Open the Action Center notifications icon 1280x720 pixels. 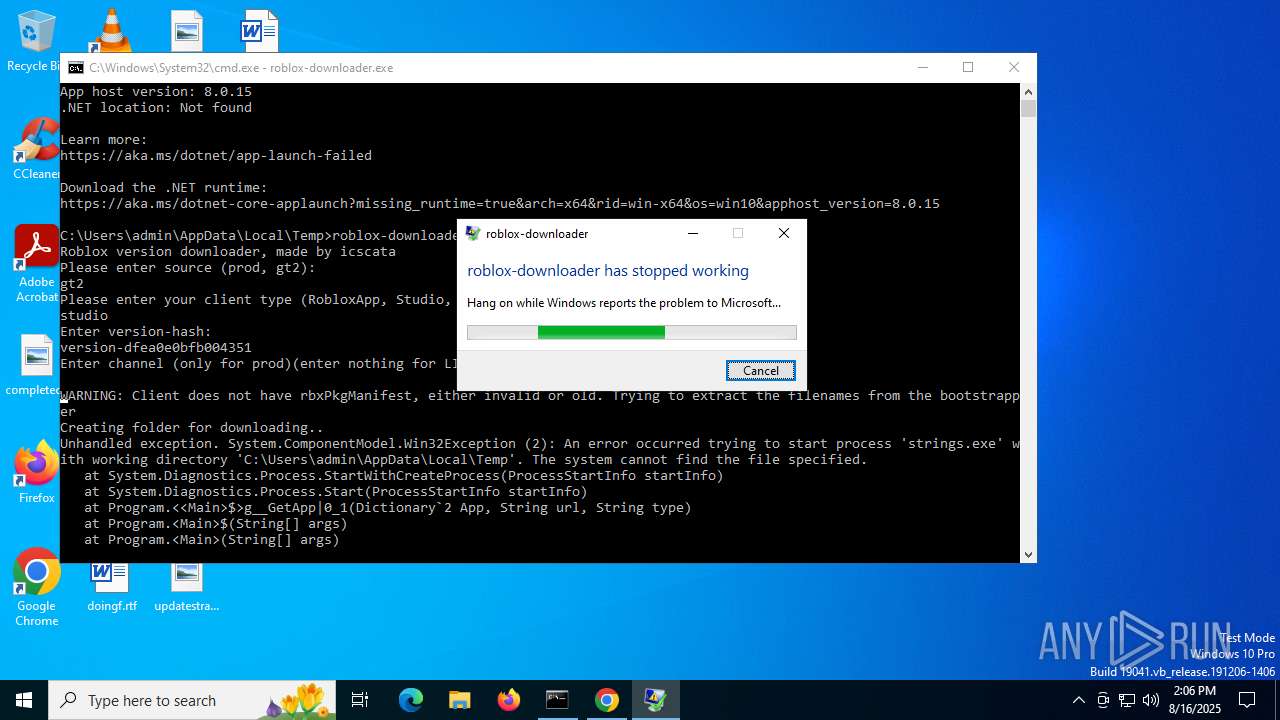(1247, 700)
